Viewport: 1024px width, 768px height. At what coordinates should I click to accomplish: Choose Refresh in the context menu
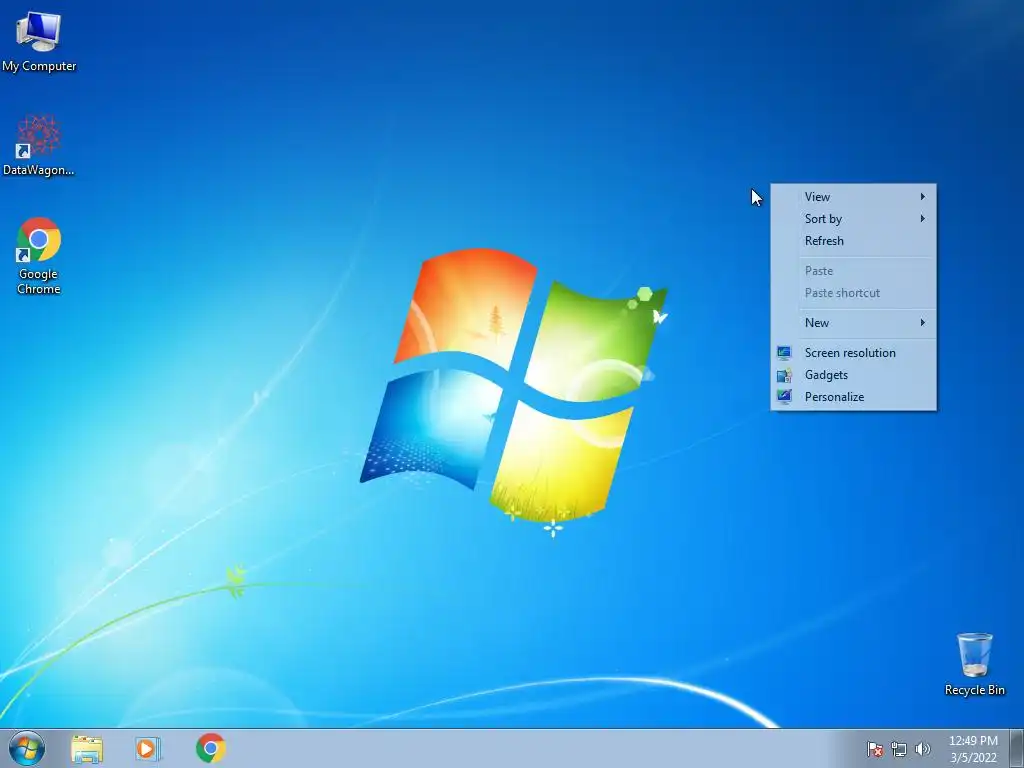(854, 241)
